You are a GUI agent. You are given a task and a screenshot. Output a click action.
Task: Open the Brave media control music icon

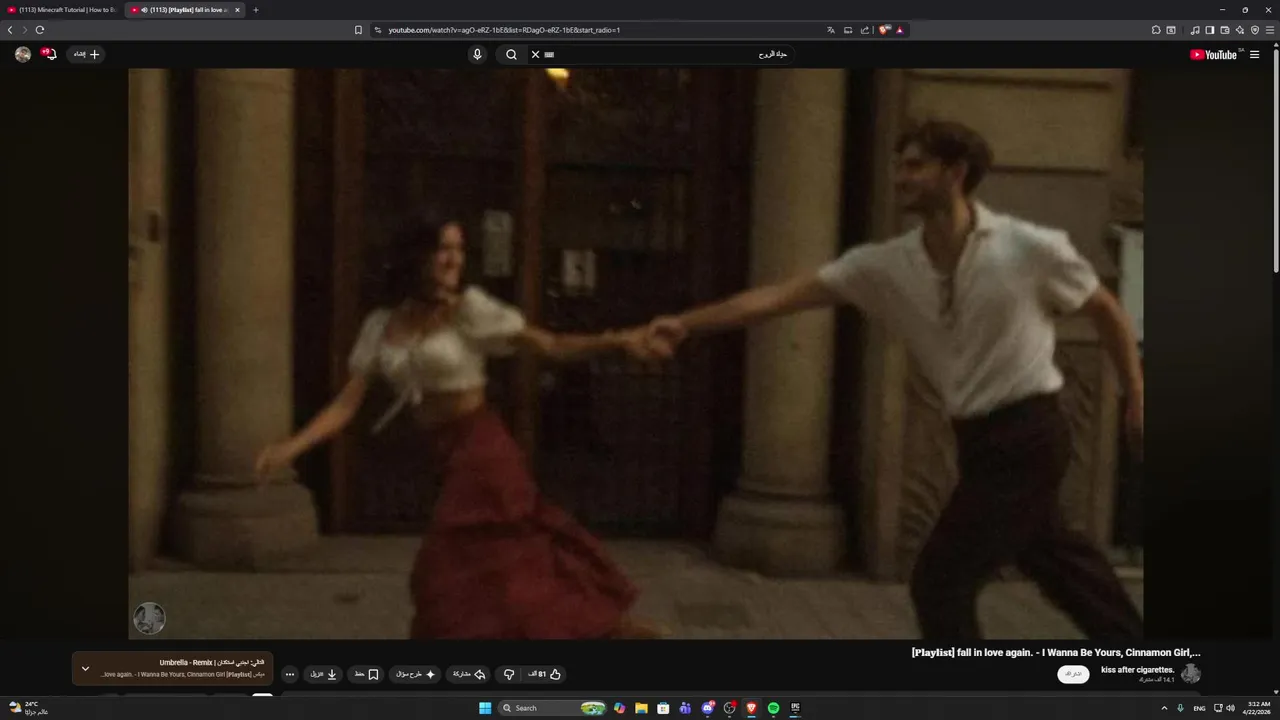tap(1195, 30)
